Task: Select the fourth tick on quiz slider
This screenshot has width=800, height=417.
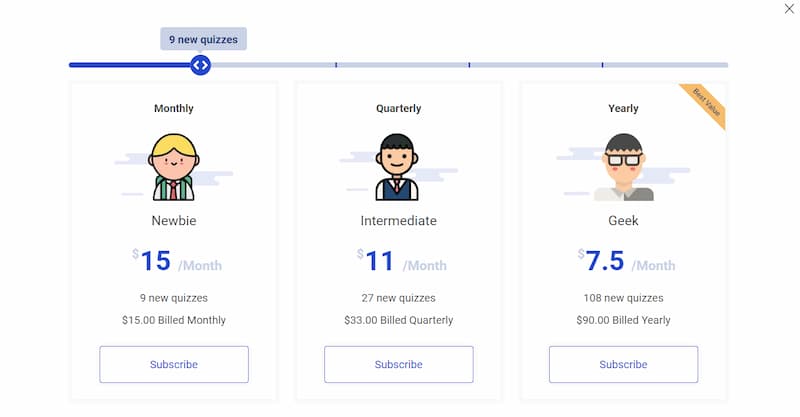Action: 602,65
